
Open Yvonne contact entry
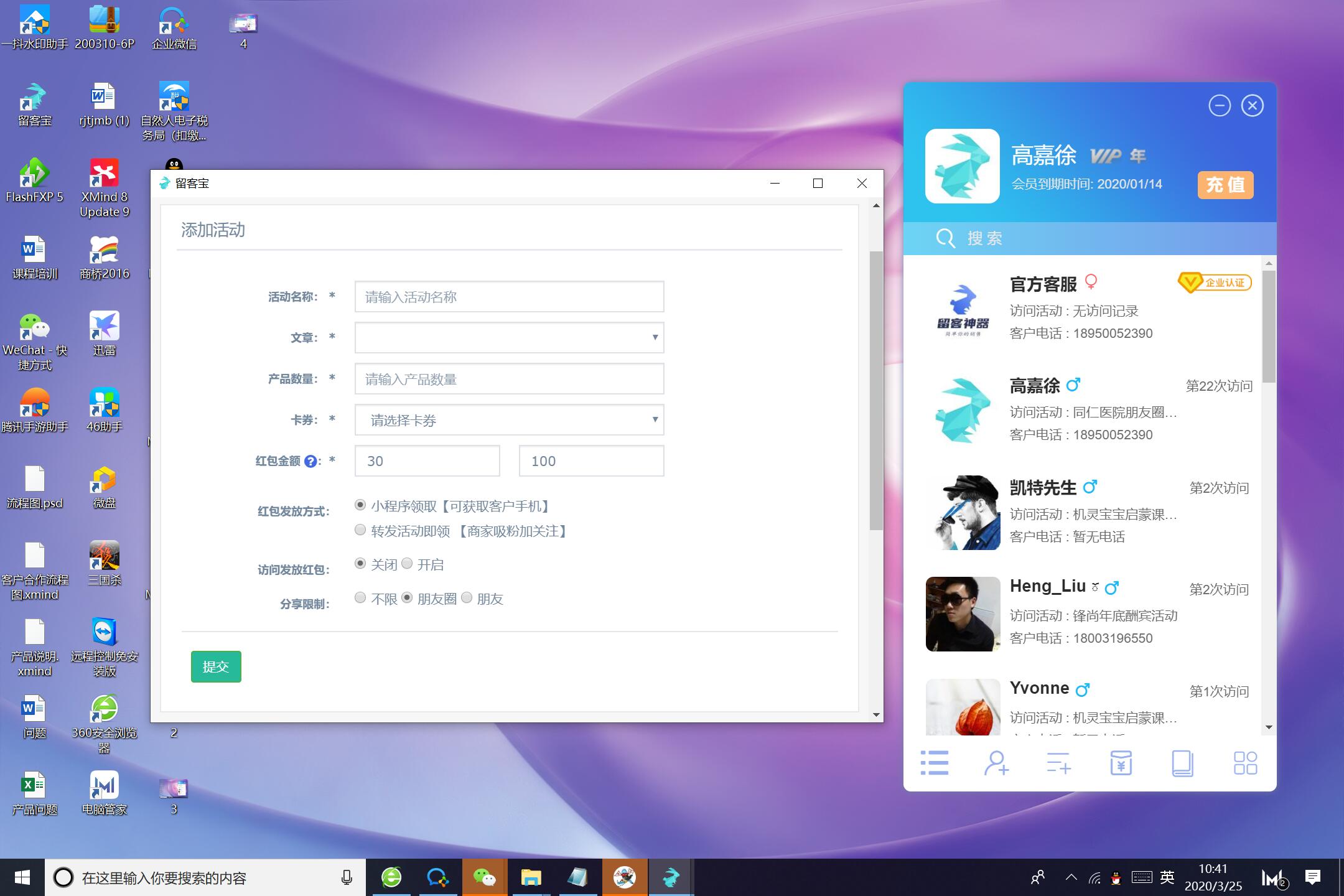1083,706
